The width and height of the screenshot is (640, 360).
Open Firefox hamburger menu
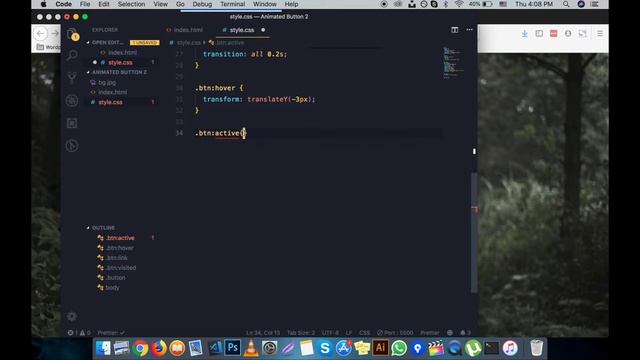pos(600,33)
